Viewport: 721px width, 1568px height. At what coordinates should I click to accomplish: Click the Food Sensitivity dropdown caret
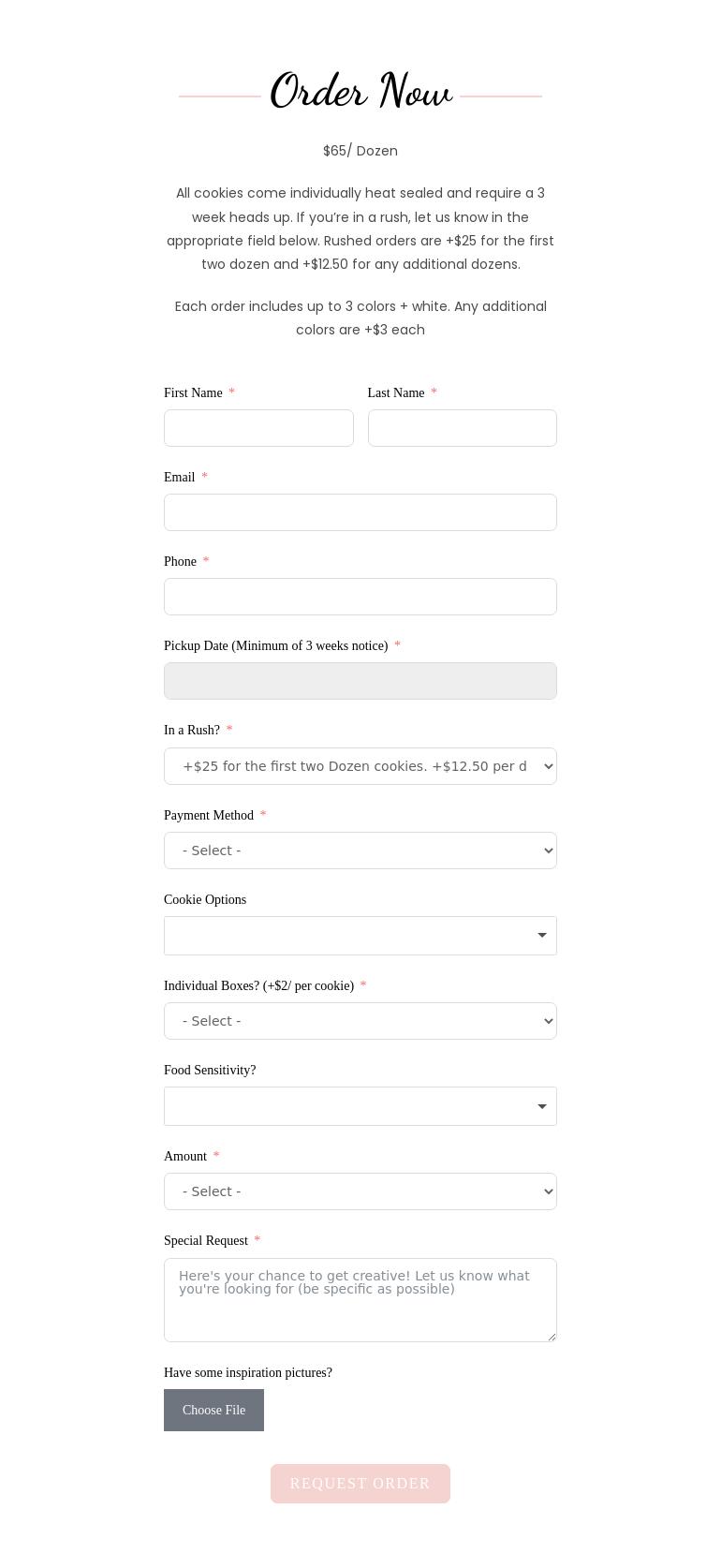click(x=541, y=1106)
